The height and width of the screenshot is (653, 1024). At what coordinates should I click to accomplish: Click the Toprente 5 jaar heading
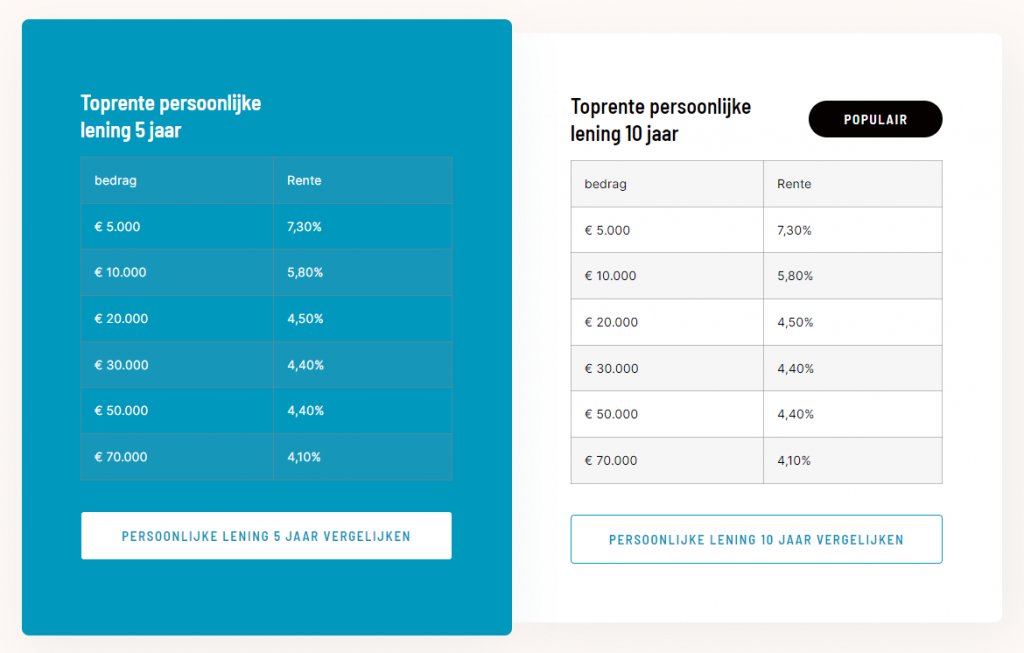[x=170, y=116]
